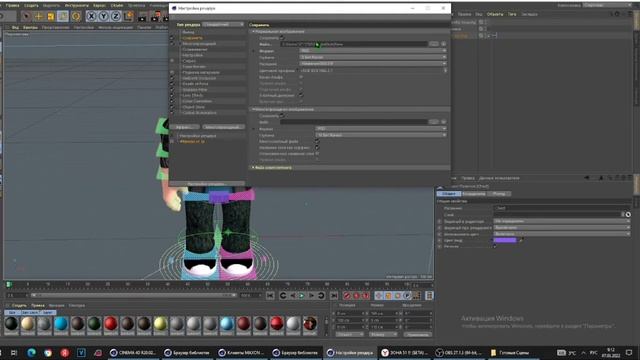
Task: Toggle the X axis lock
Action: [x=91, y=16]
